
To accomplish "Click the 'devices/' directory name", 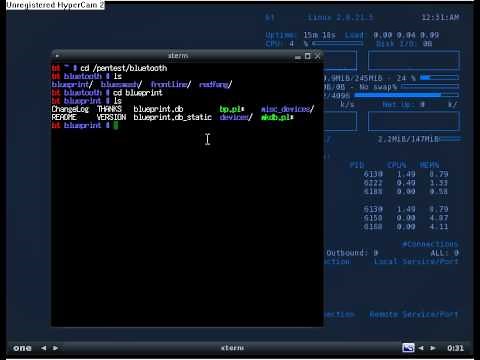I will tap(236, 117).
